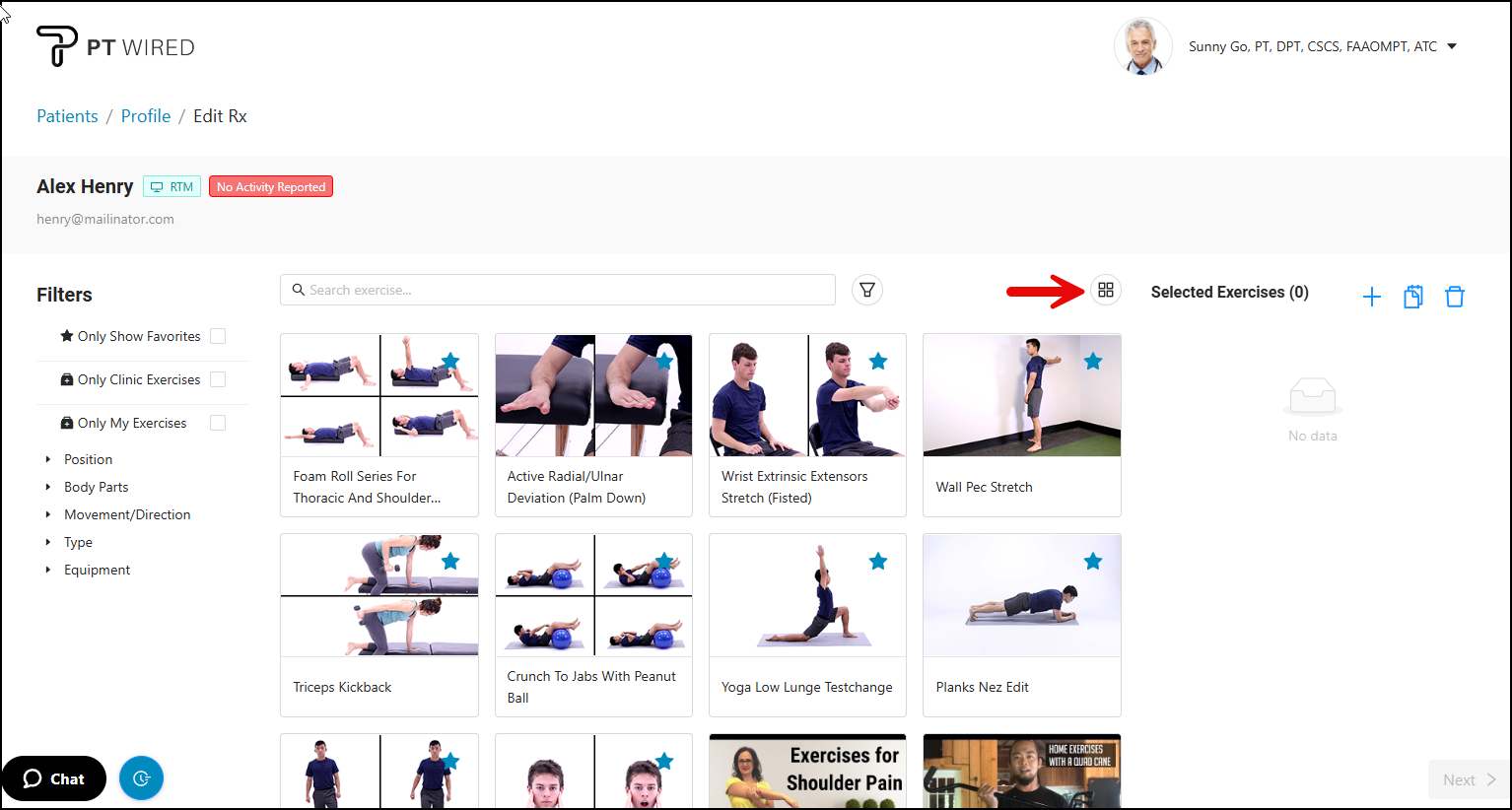Toggle favorite star on Crunch To Jabs

pos(664,561)
